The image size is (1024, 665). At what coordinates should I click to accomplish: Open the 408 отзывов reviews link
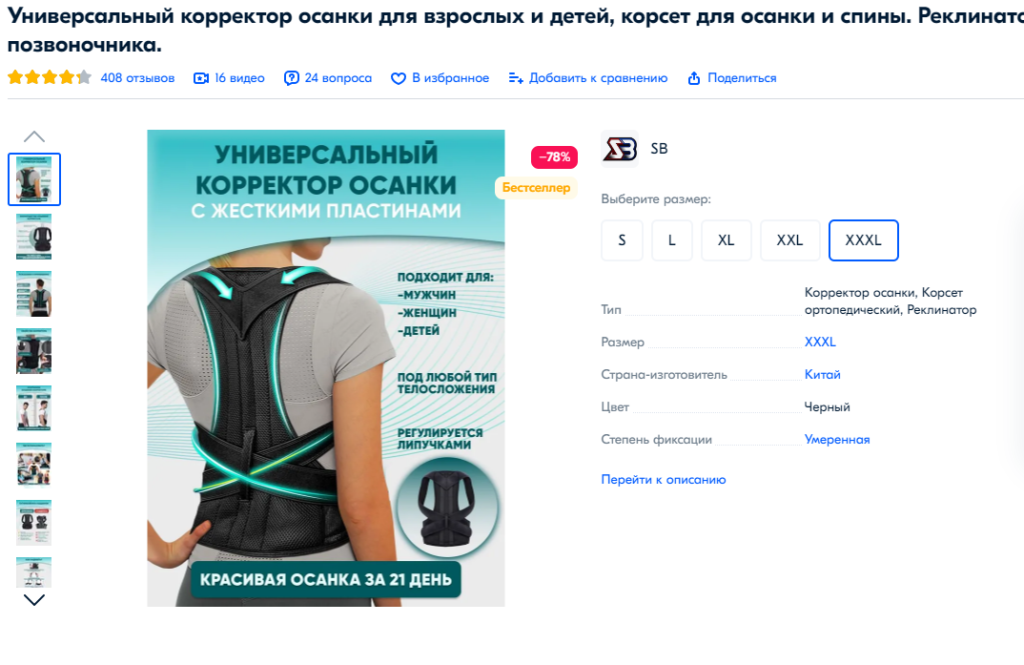tap(137, 78)
